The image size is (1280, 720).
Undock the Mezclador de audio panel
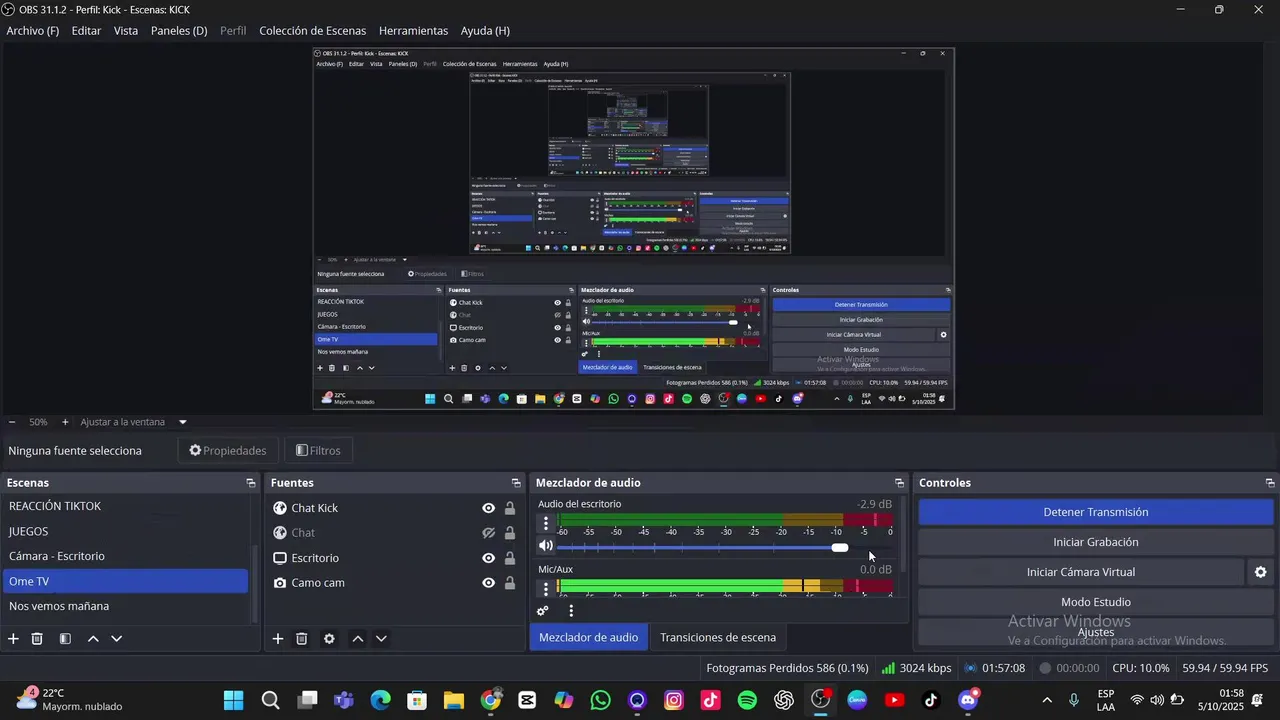point(899,483)
